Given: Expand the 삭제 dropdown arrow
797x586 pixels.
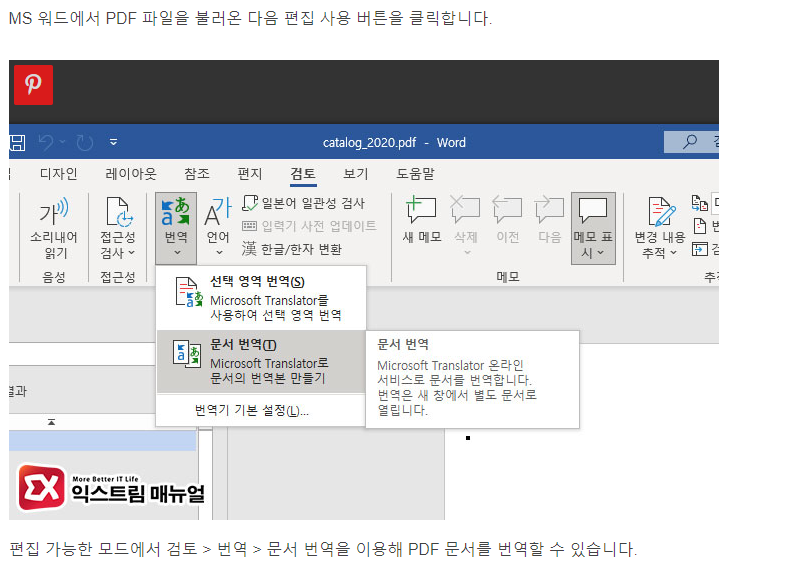Looking at the screenshot, I should click(467, 253).
